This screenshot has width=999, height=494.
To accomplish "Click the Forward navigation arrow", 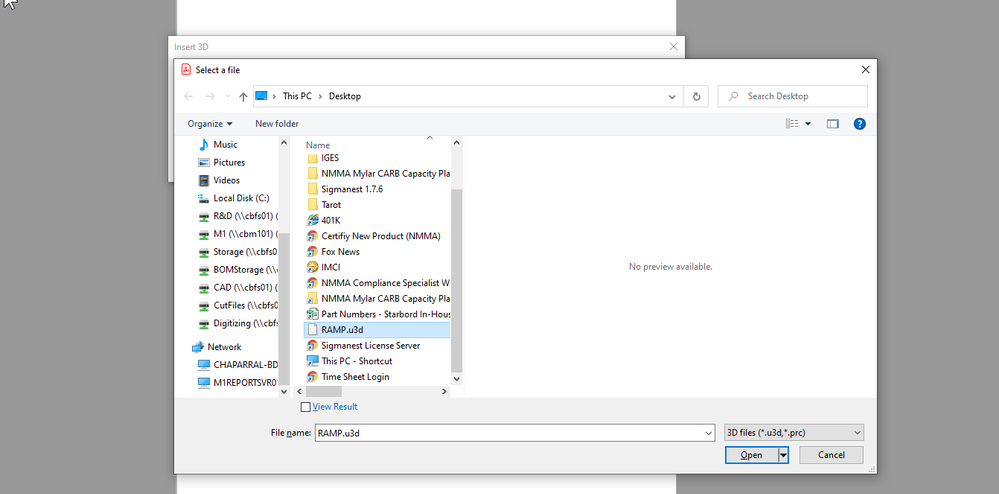I will (210, 96).
